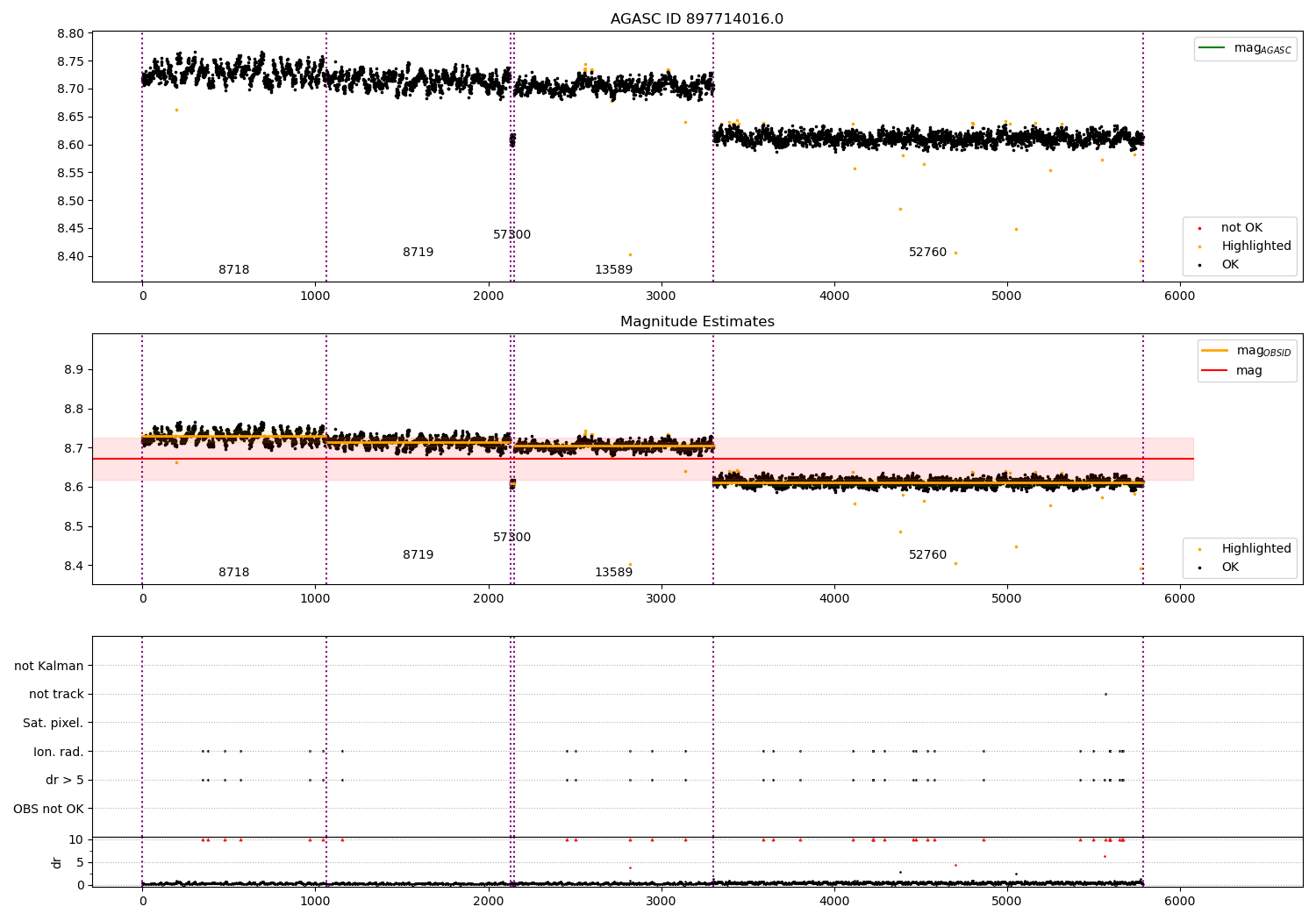Click the 8.40 y-axis tick in top plot

tap(71, 257)
